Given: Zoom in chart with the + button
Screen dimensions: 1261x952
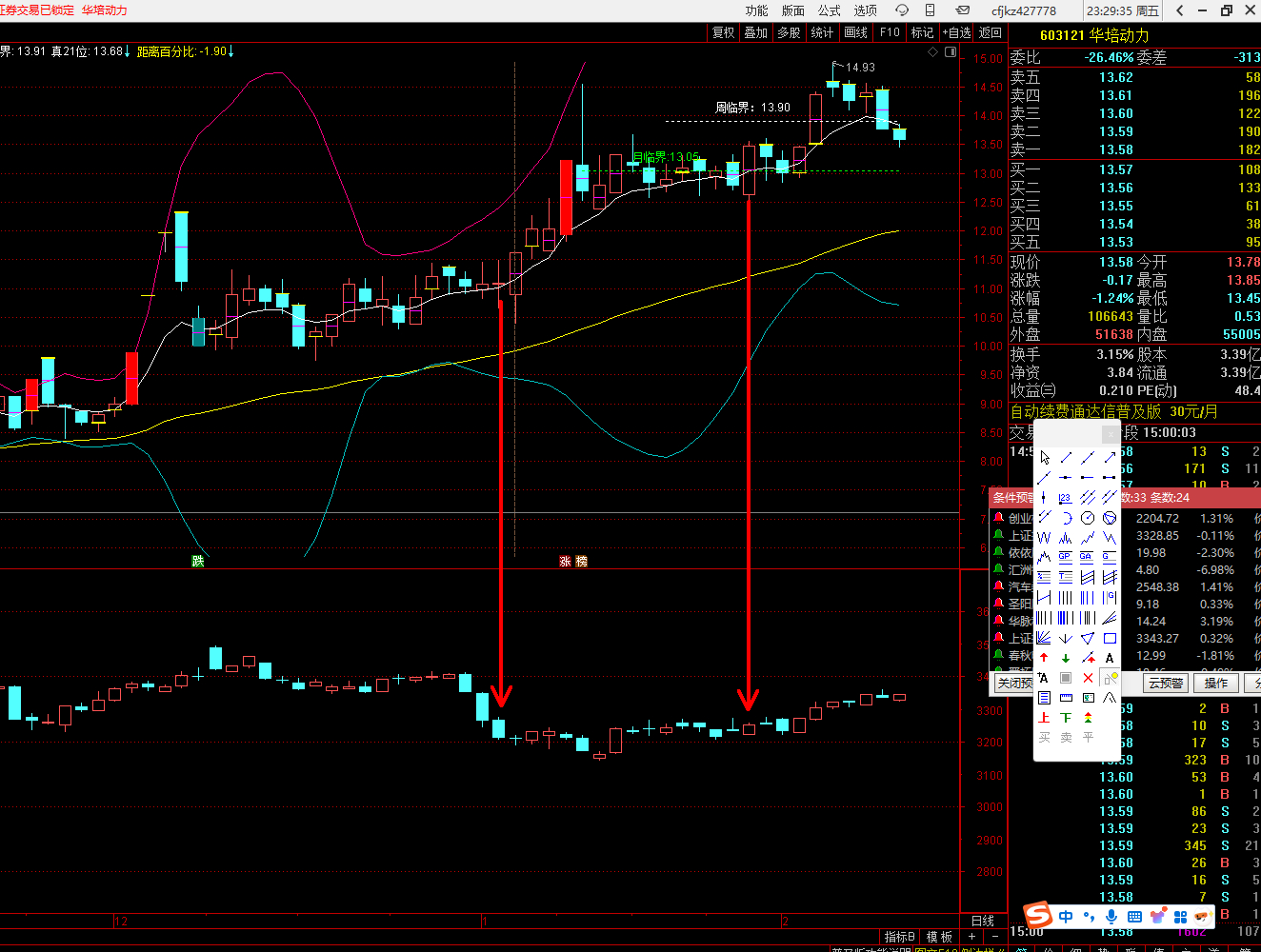Looking at the screenshot, I should 971,937.
